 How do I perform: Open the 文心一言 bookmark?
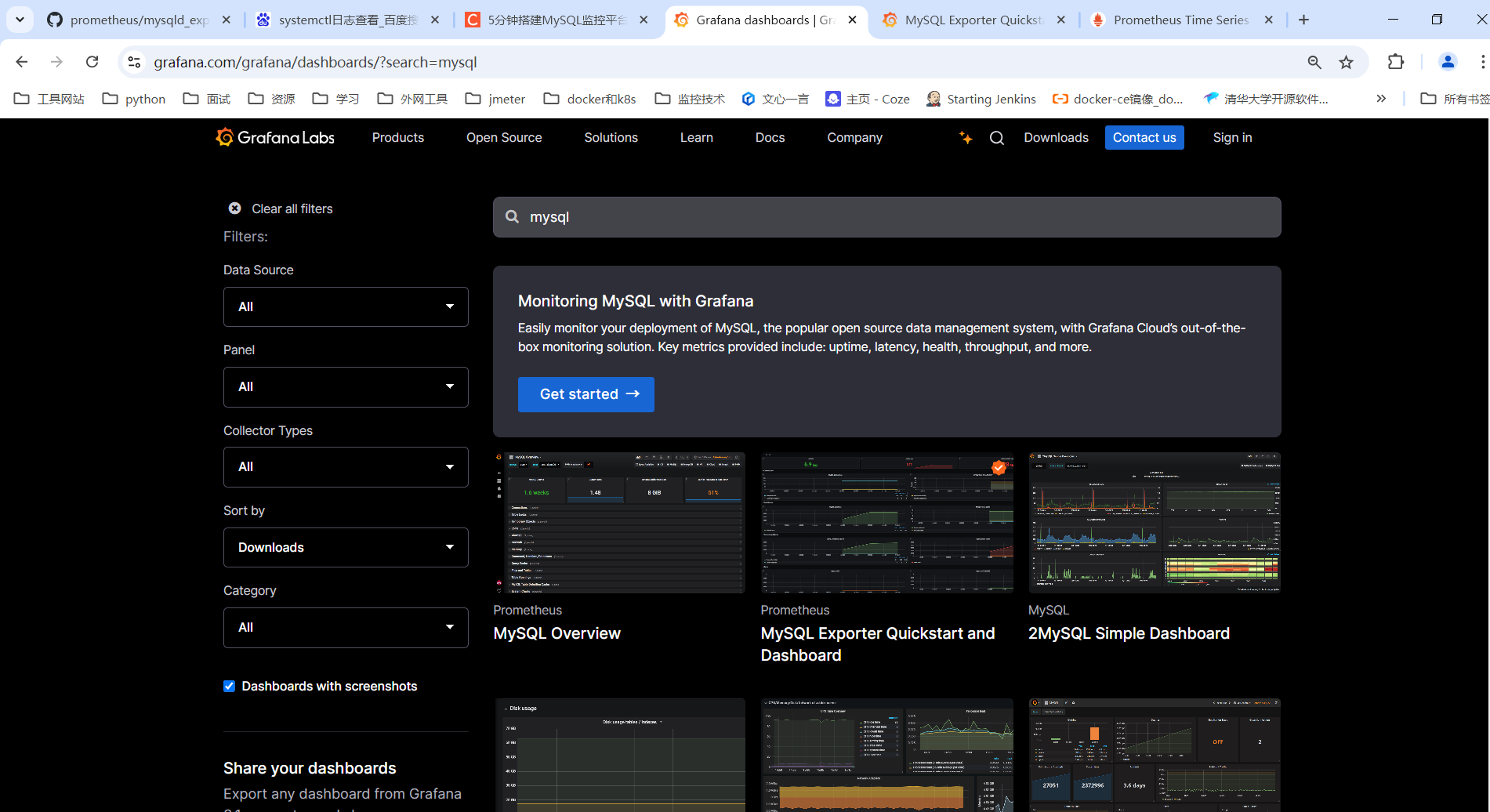point(775,99)
